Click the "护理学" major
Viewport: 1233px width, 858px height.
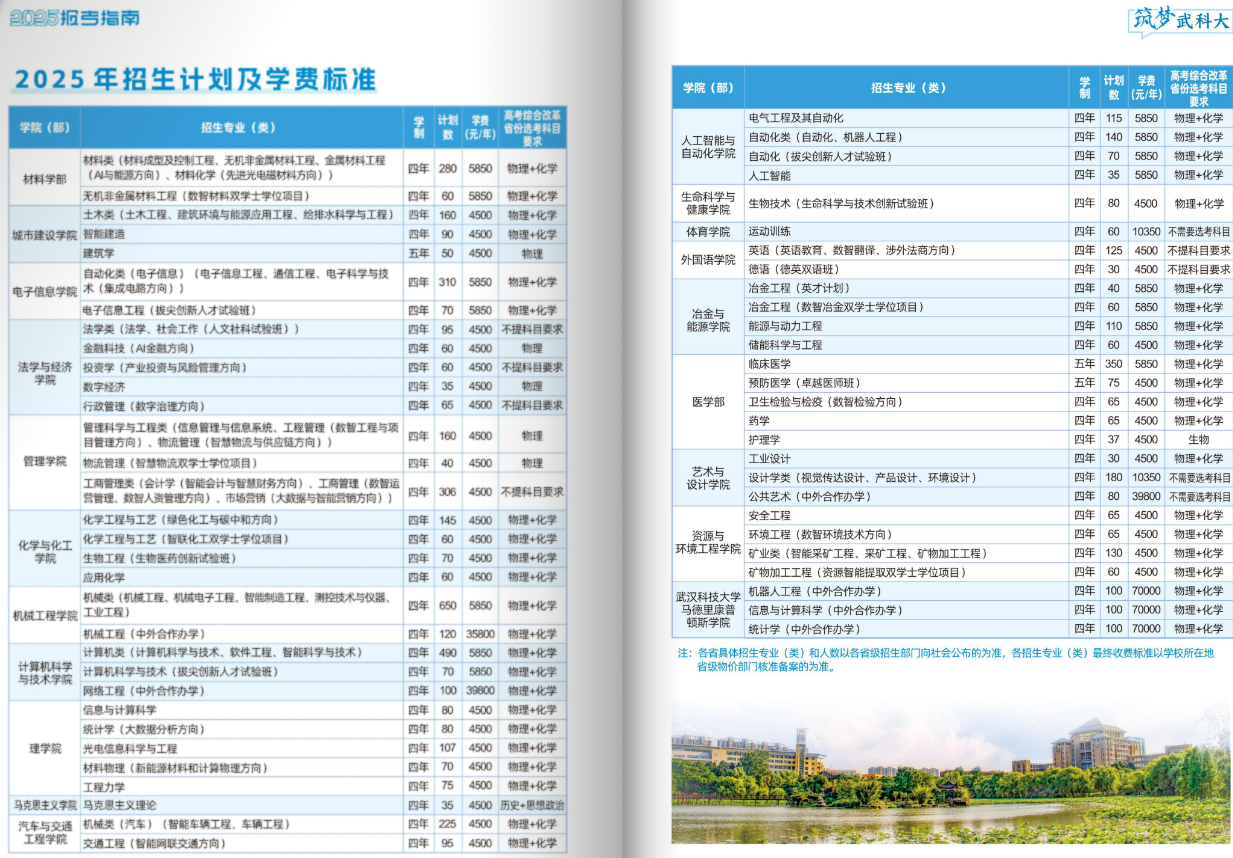[765, 439]
